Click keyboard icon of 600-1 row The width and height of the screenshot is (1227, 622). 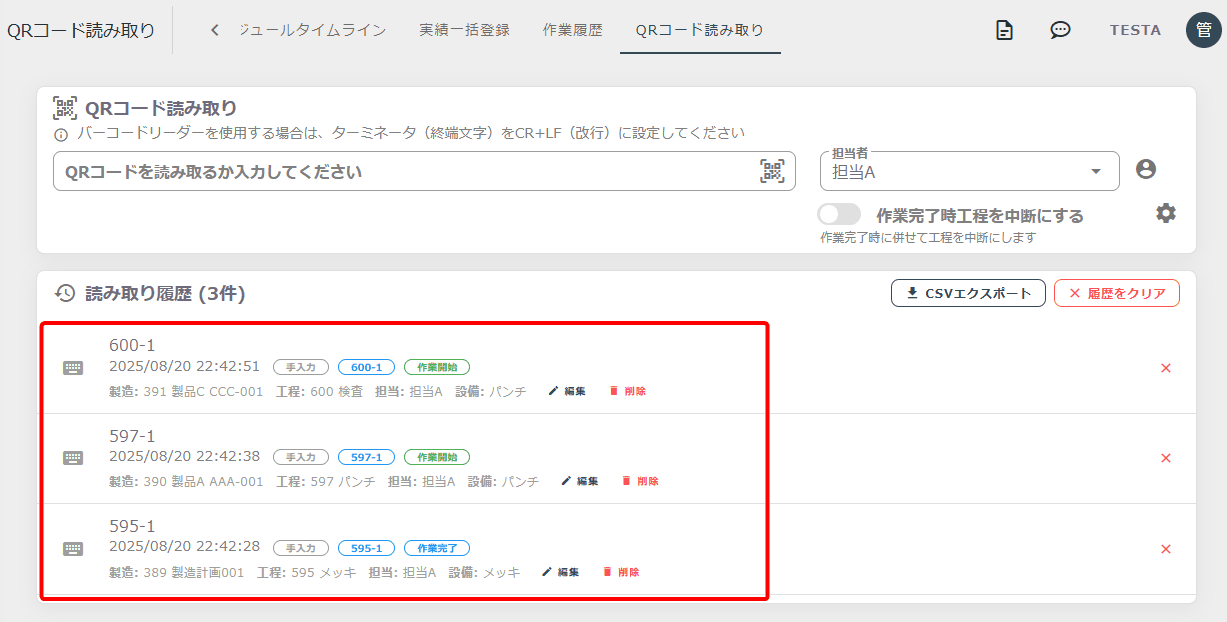73,368
